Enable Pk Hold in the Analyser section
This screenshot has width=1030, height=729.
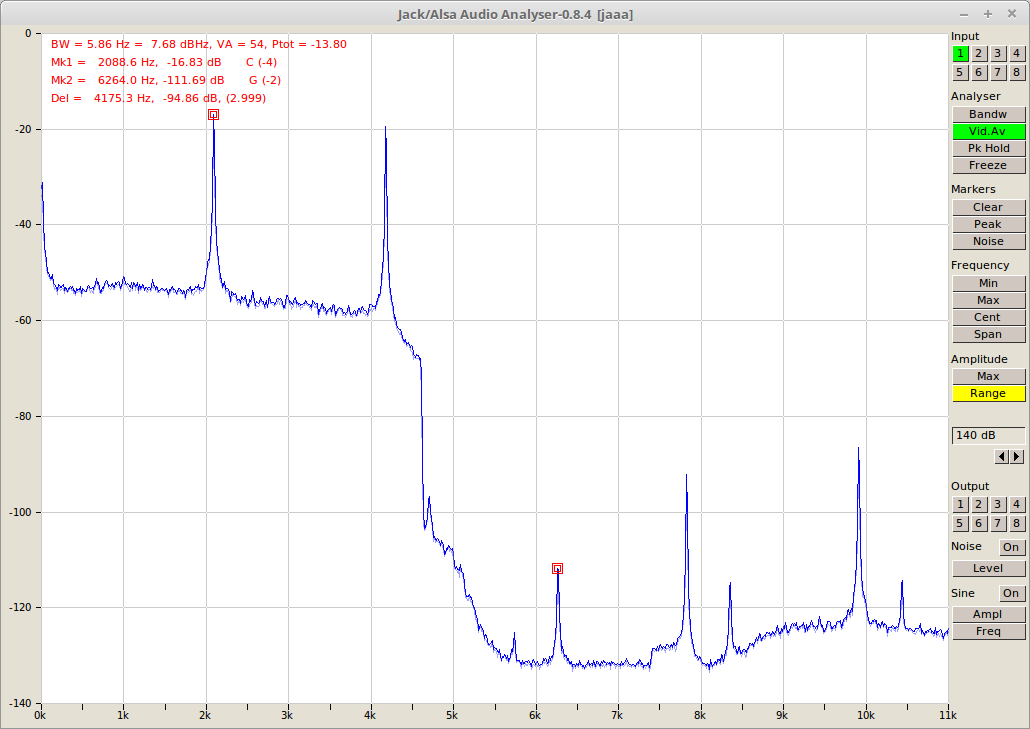click(988, 148)
